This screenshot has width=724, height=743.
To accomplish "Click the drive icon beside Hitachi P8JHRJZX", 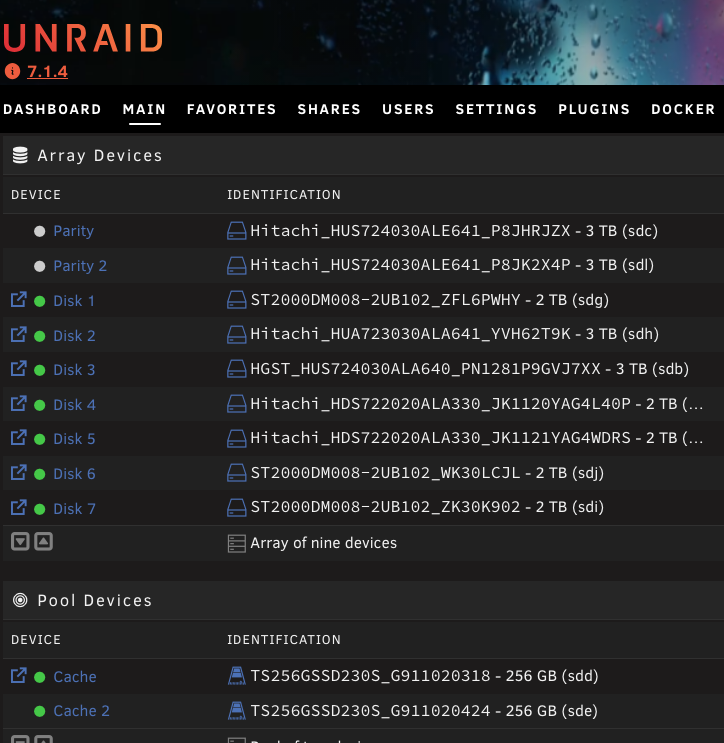I will pos(236,231).
